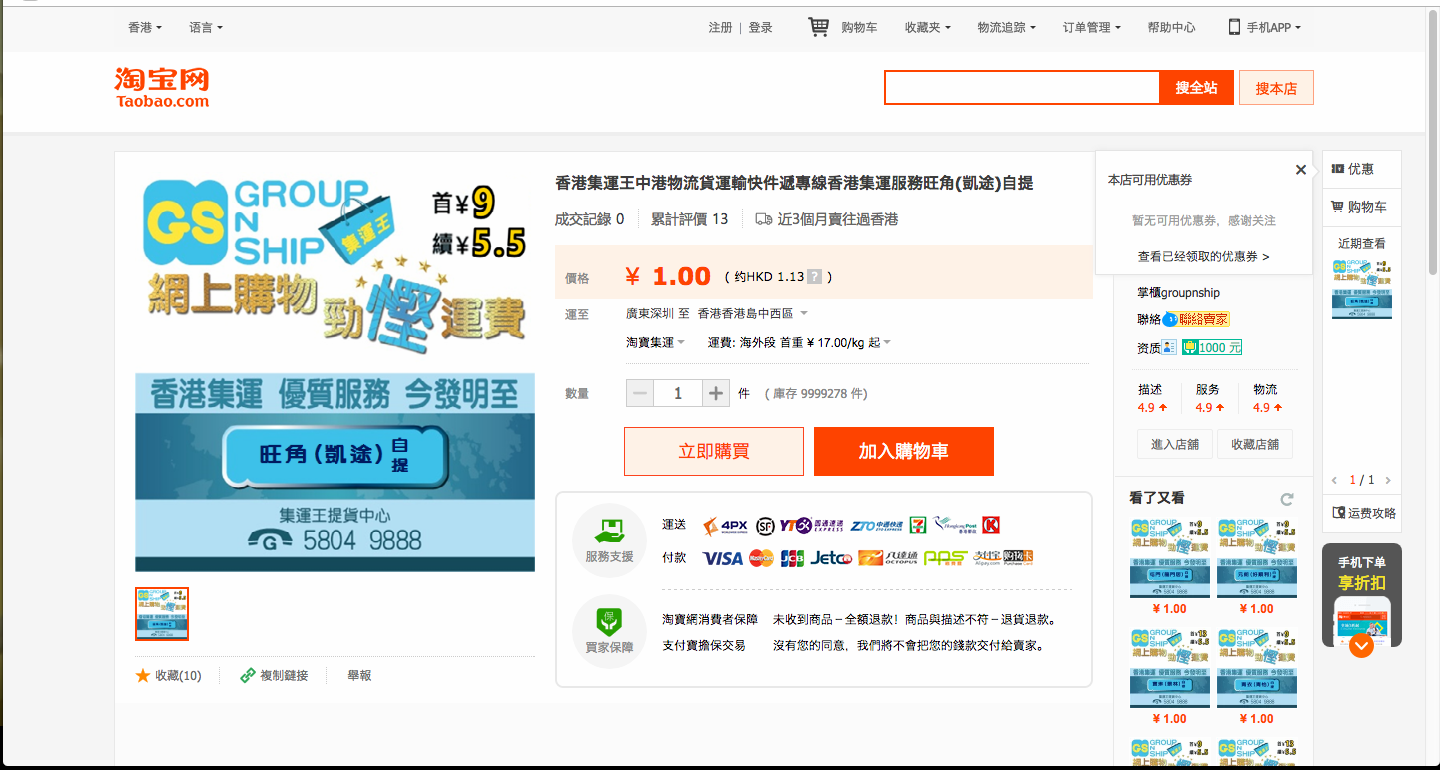Click the JCB payment logo
This screenshot has height=770, width=1440.
click(x=792, y=558)
